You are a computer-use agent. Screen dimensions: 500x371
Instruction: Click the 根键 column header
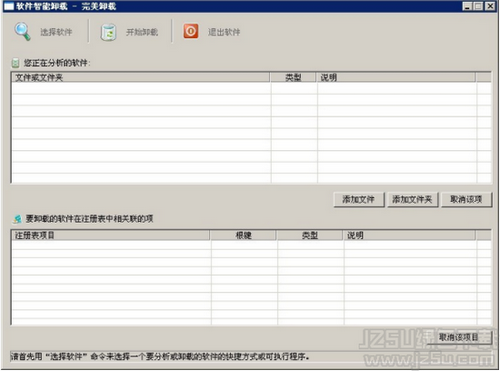244,235
